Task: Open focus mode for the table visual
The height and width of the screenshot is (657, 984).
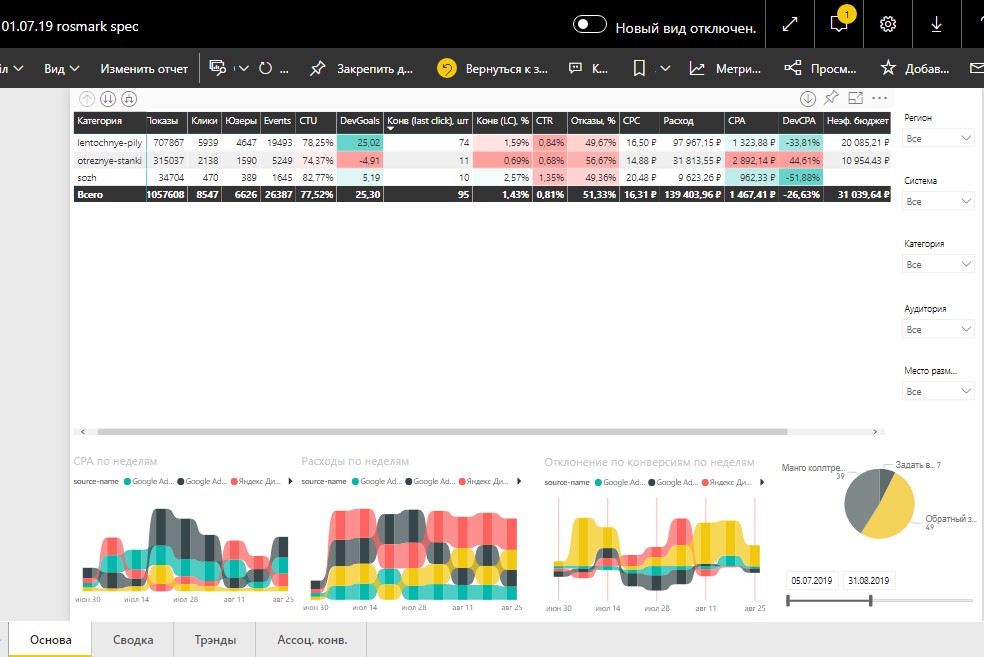Action: pyautogui.click(x=855, y=98)
